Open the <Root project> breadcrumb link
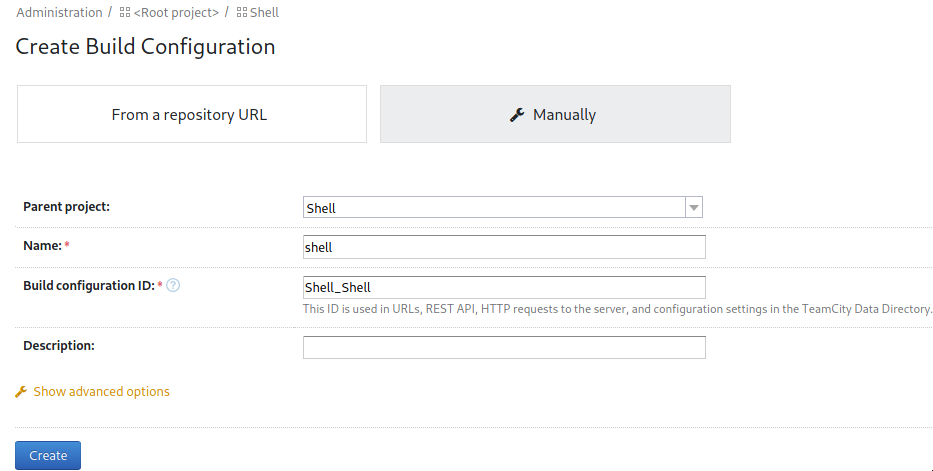933x471 pixels. [x=176, y=12]
